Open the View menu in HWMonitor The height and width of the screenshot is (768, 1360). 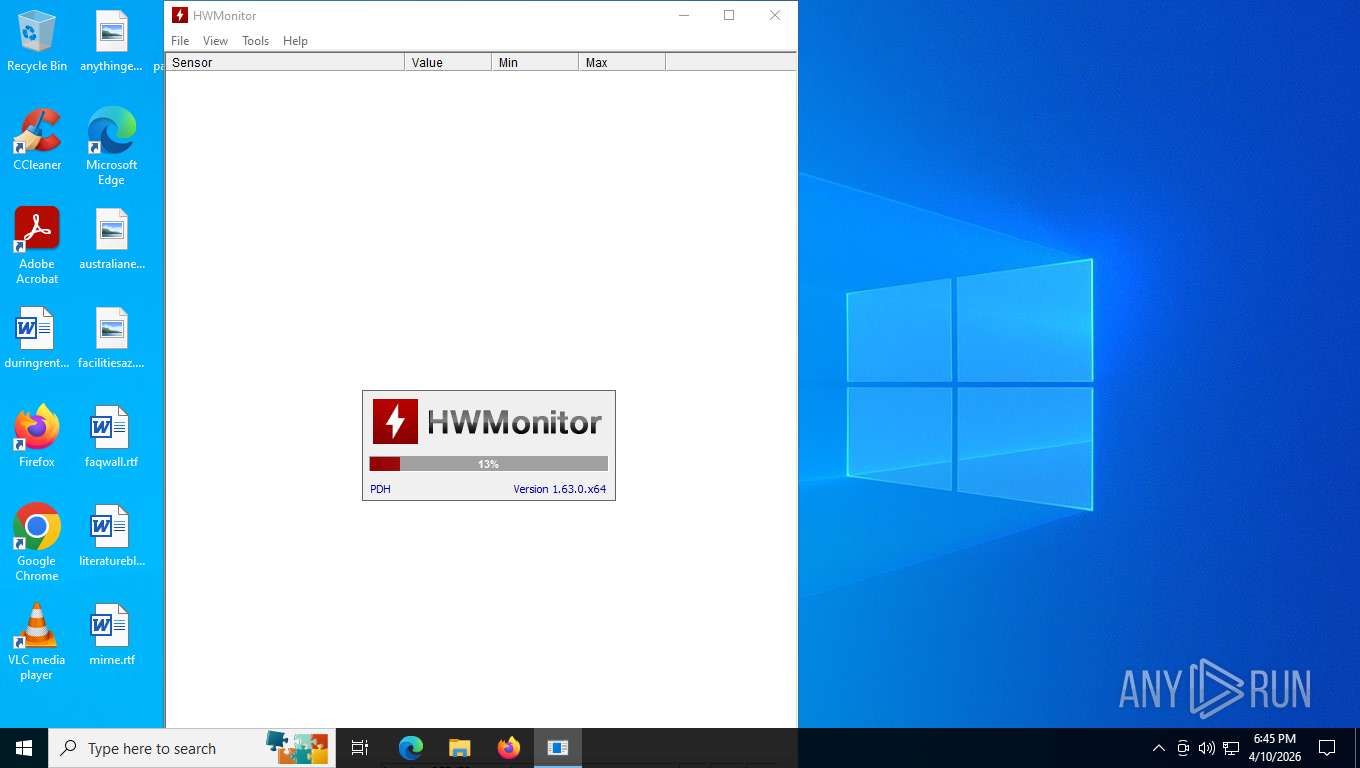215,41
